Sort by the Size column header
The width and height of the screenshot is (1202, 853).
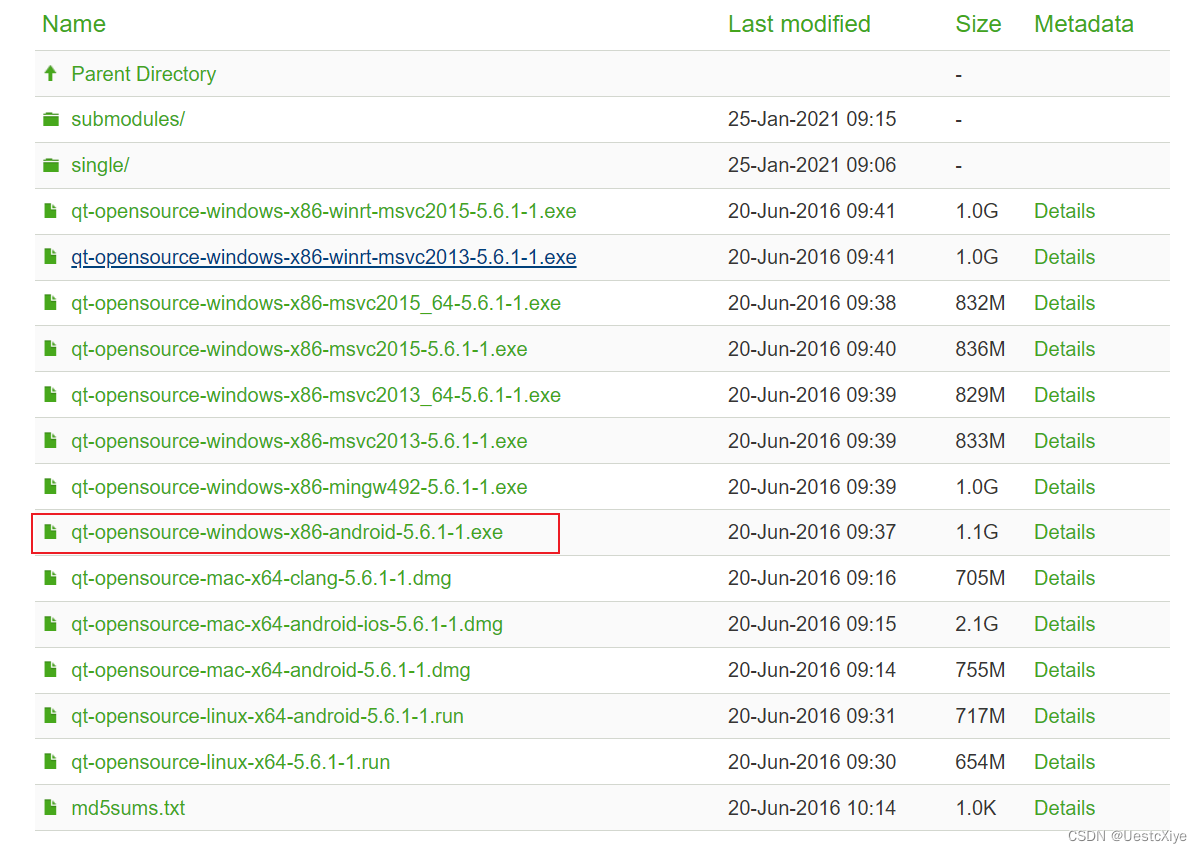(978, 24)
